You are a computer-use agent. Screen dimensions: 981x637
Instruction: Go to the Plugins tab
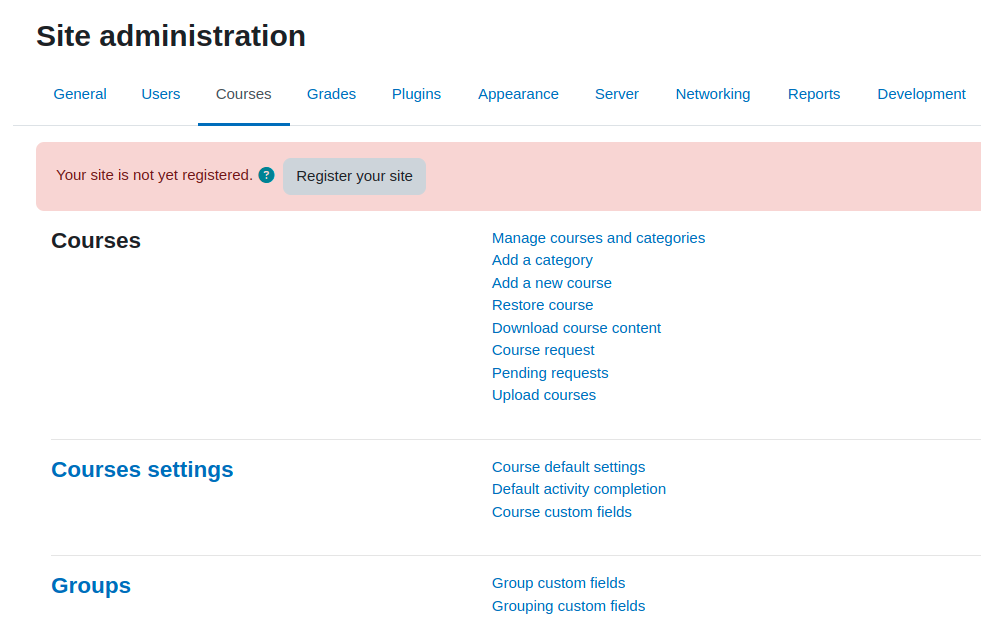pos(417,94)
